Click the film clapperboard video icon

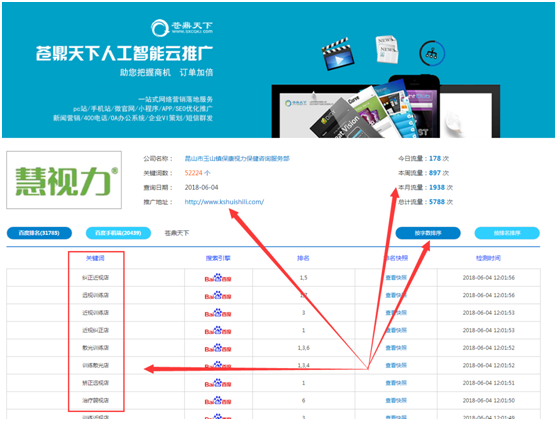tap(337, 54)
